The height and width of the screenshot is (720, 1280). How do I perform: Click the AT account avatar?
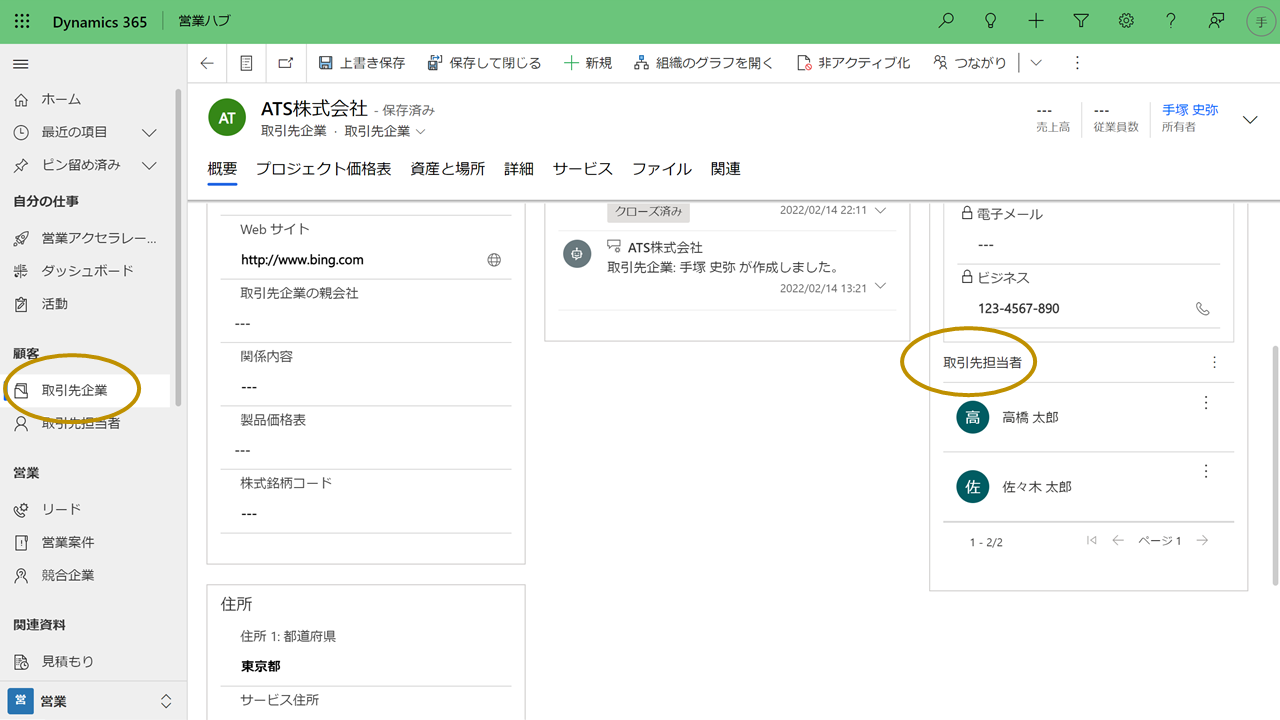[x=227, y=118]
